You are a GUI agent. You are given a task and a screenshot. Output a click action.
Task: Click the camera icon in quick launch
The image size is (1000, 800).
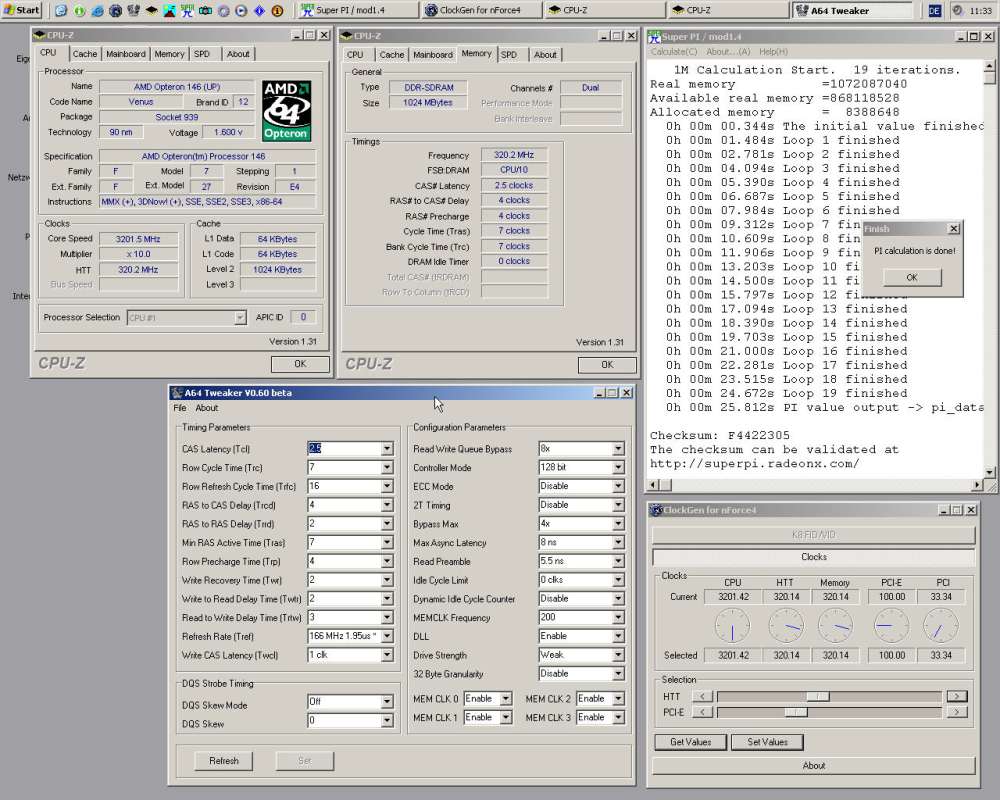[x=205, y=10]
